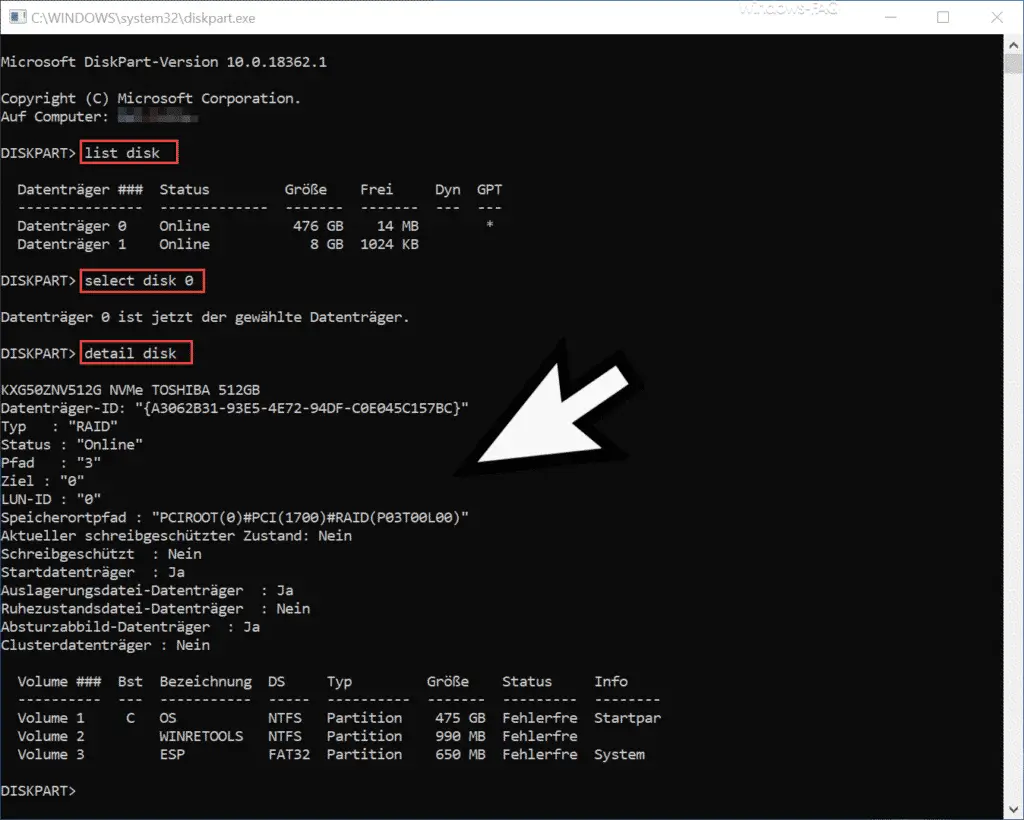Close the diskpart window

997,17
